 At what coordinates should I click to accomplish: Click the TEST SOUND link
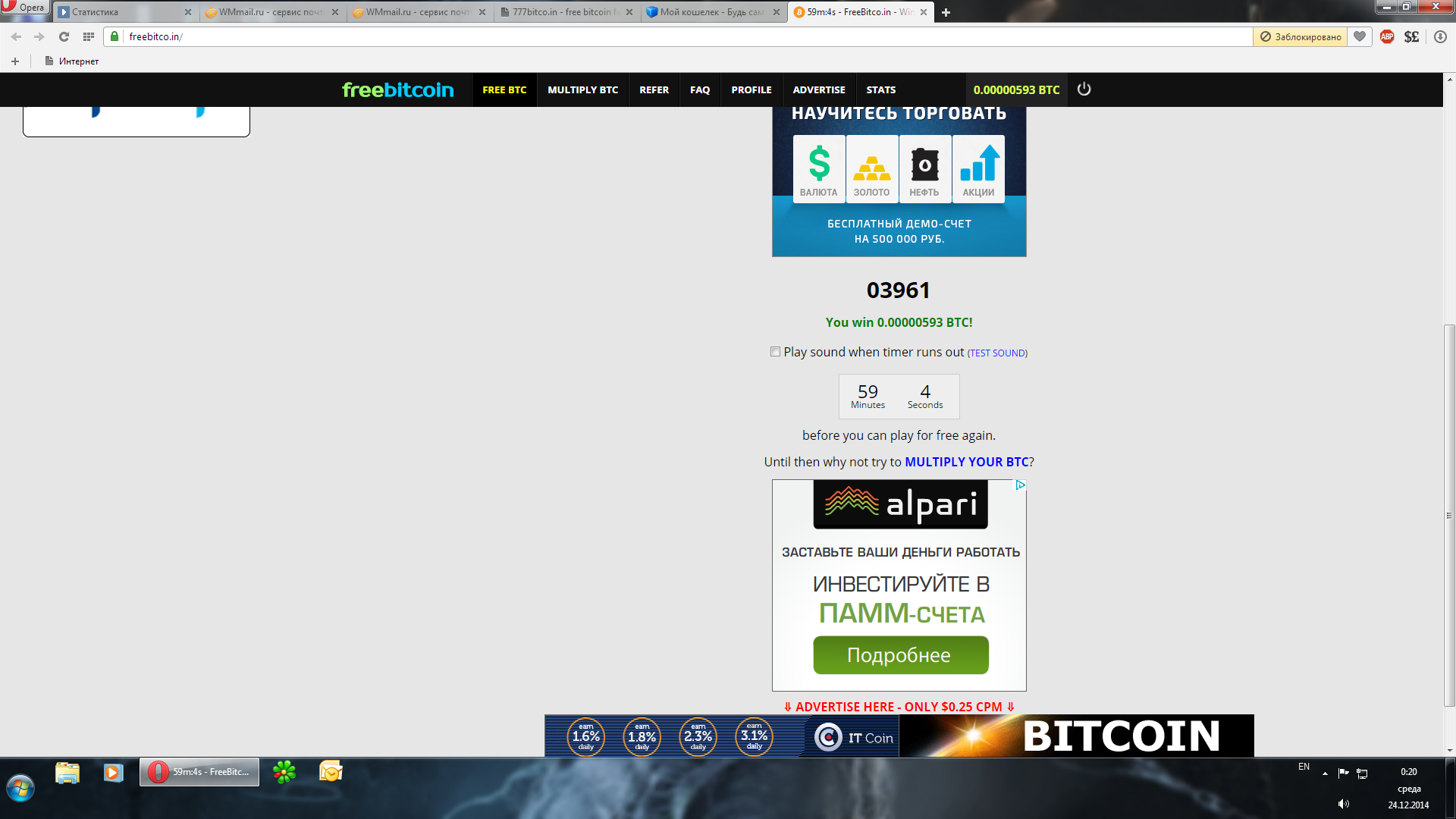(997, 353)
